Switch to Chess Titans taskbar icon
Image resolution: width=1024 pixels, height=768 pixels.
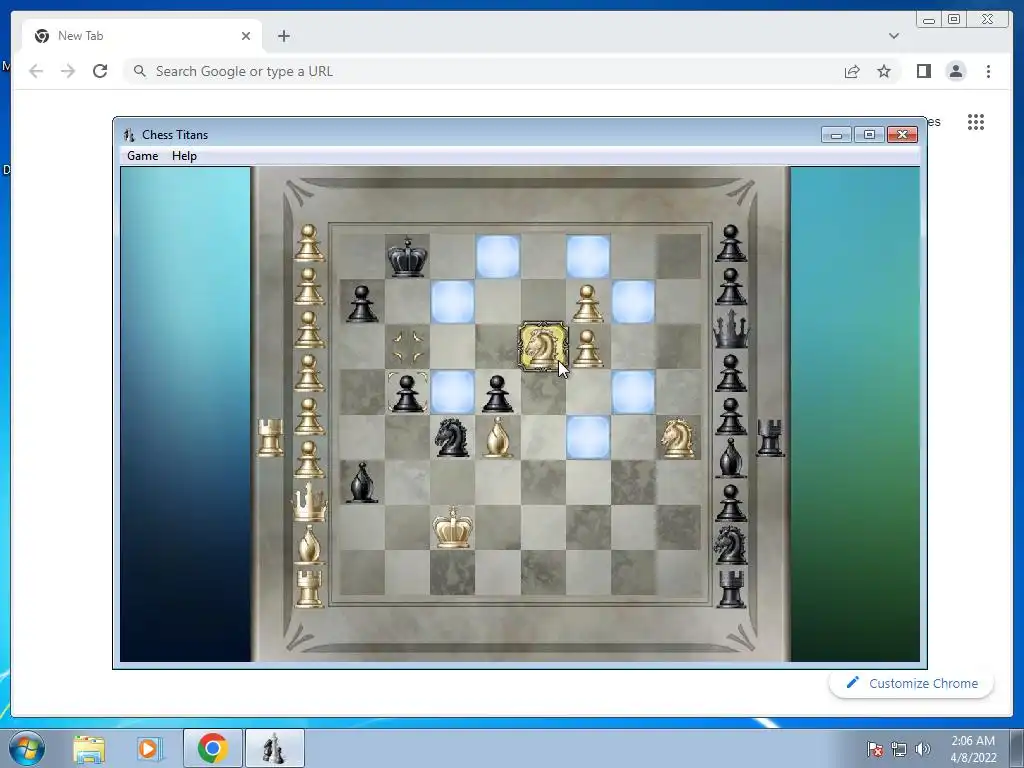[x=274, y=748]
